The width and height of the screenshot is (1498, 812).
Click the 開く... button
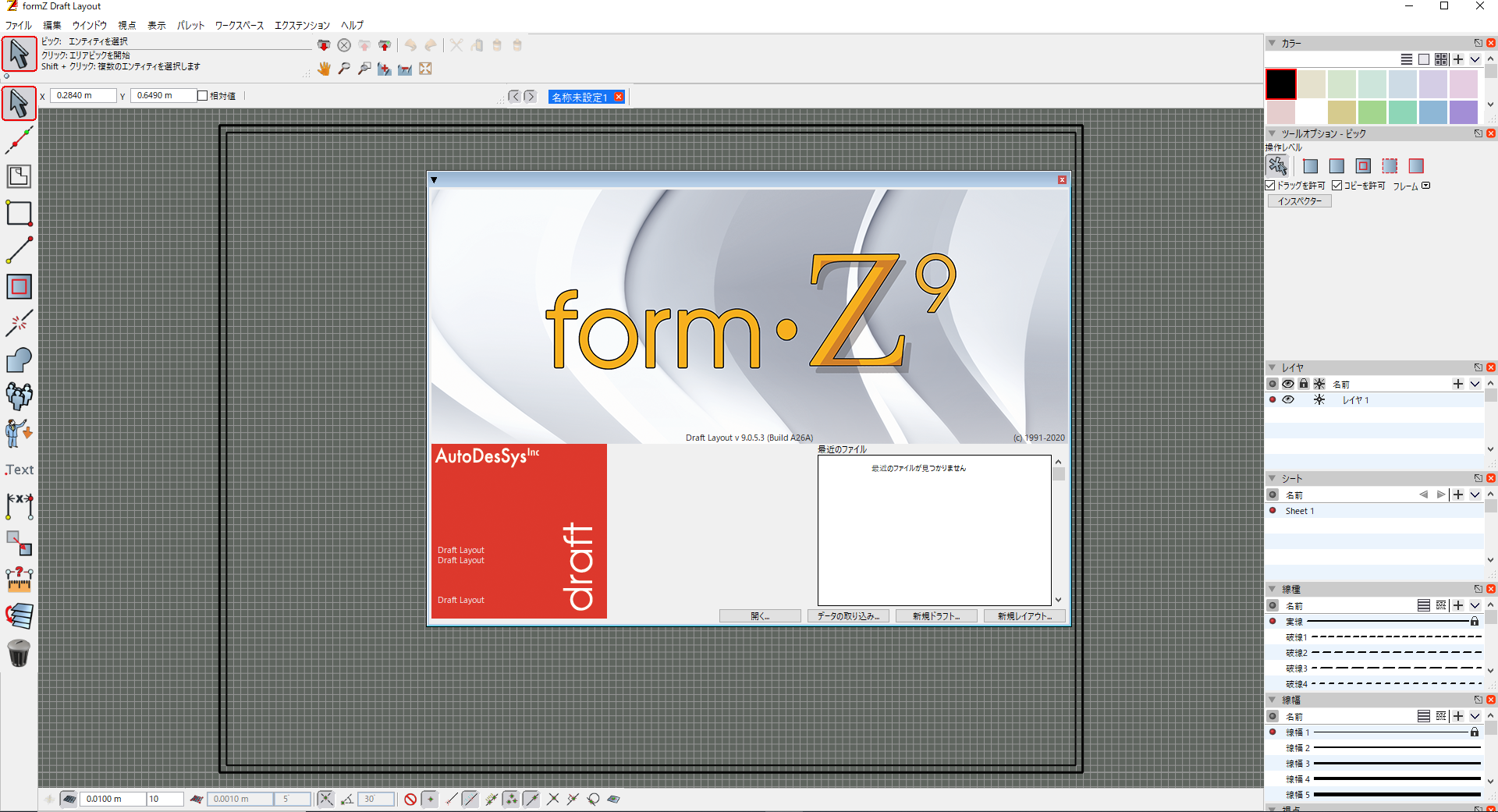pyautogui.click(x=760, y=616)
